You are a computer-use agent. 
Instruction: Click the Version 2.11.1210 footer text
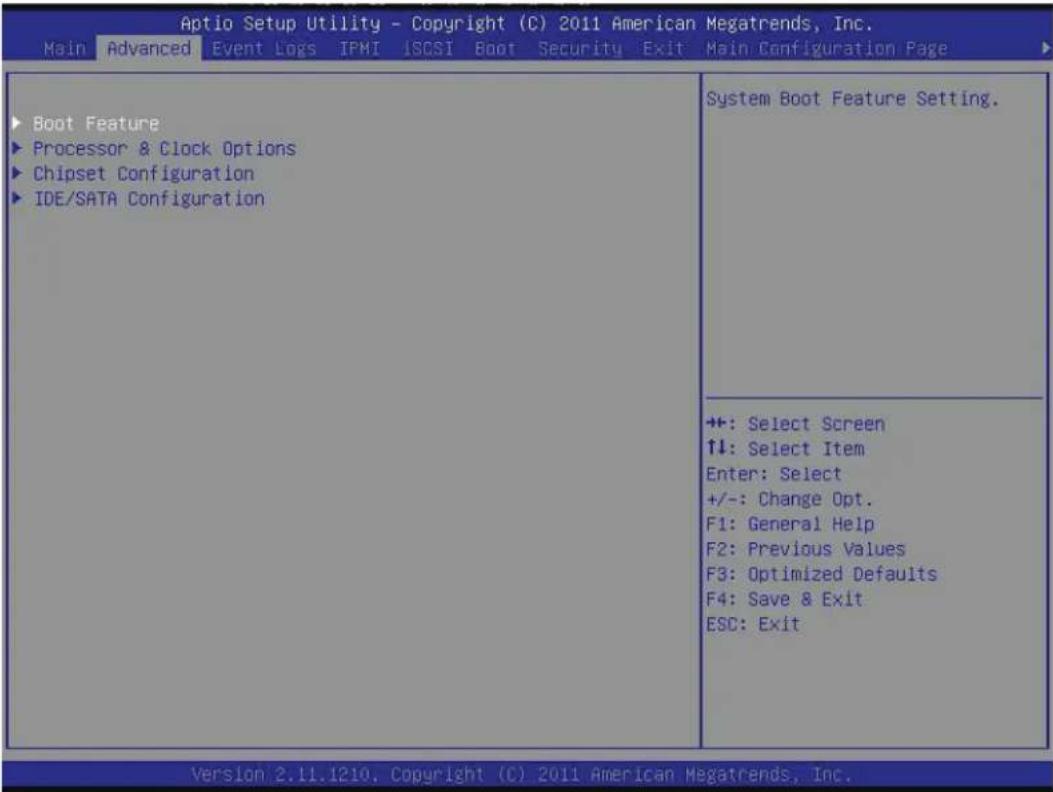[x=521, y=775]
